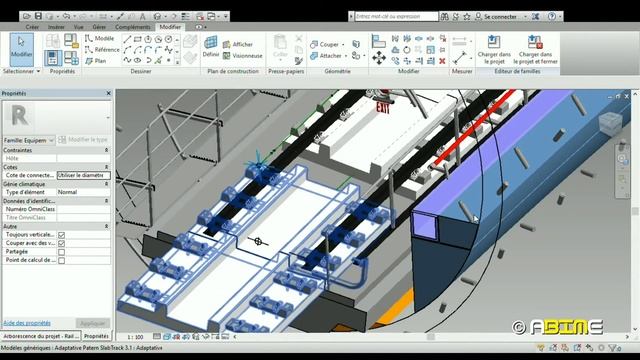Click the keyword search input field

tap(396, 16)
